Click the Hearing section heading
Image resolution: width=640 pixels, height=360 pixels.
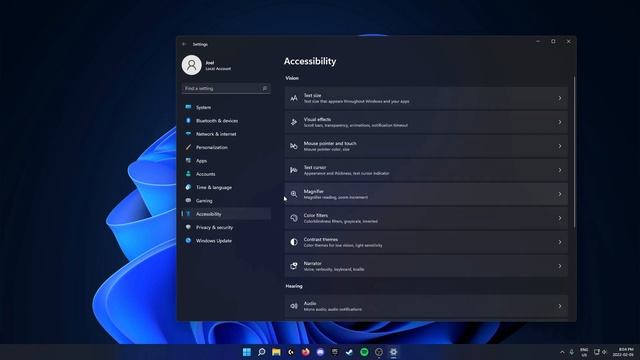(294, 287)
